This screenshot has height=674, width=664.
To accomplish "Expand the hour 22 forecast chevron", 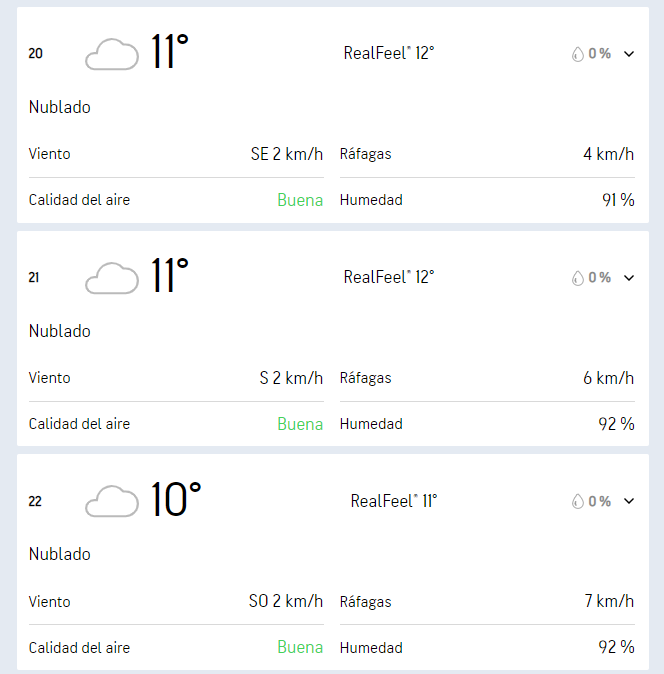I will tap(629, 501).
